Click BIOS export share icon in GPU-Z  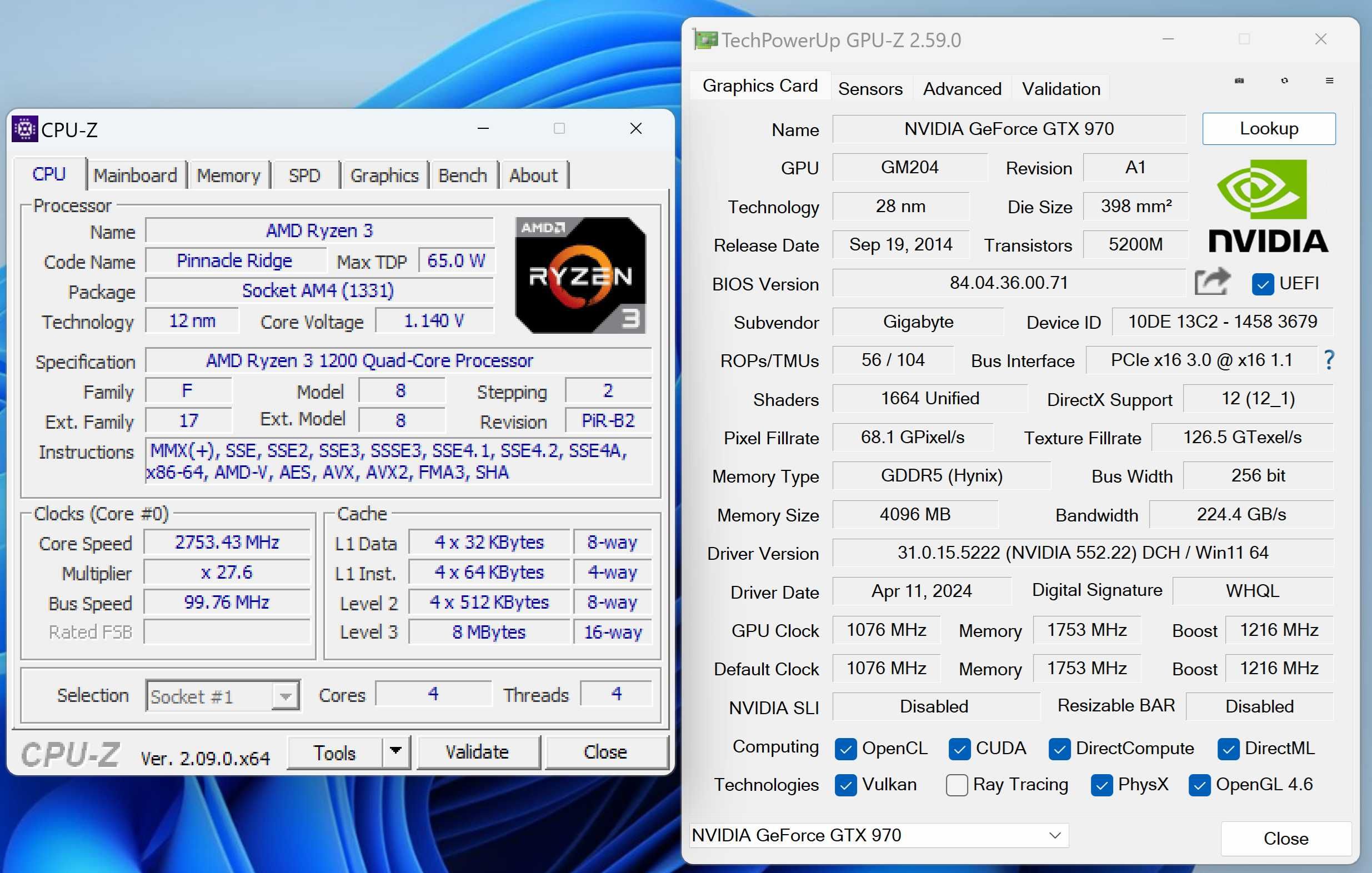[1213, 282]
